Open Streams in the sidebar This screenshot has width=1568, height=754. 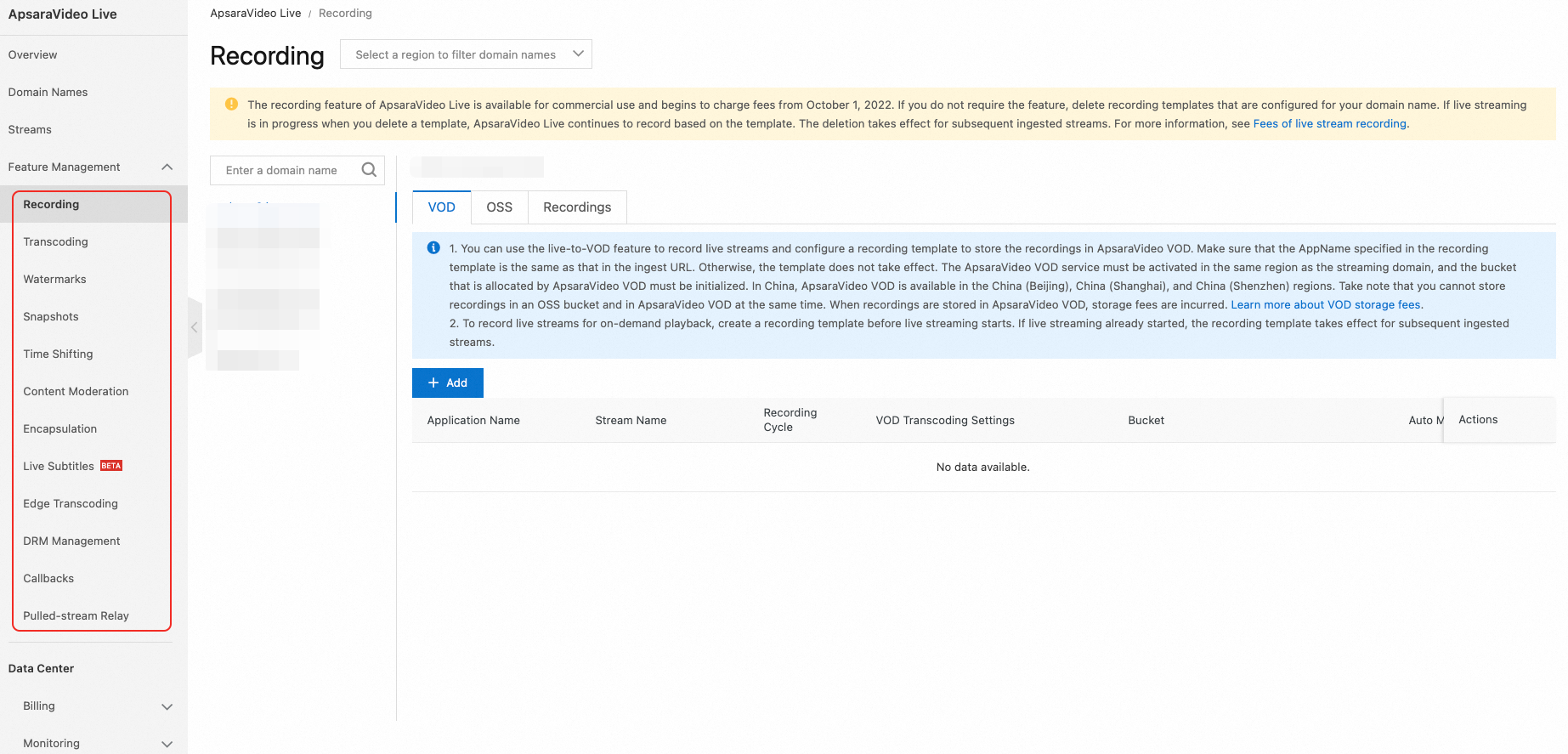click(x=30, y=130)
